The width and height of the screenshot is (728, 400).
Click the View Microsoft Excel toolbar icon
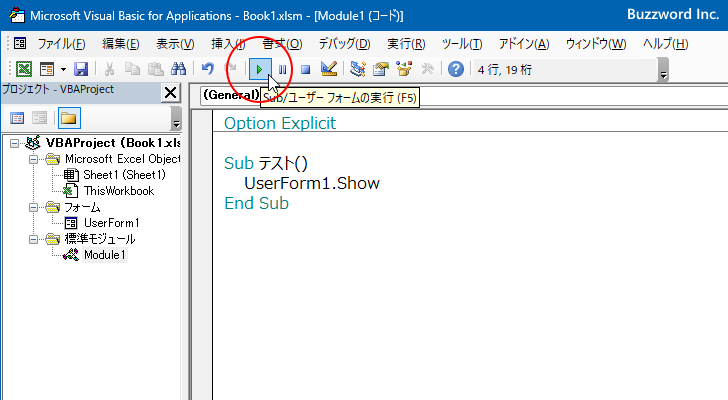[24, 70]
